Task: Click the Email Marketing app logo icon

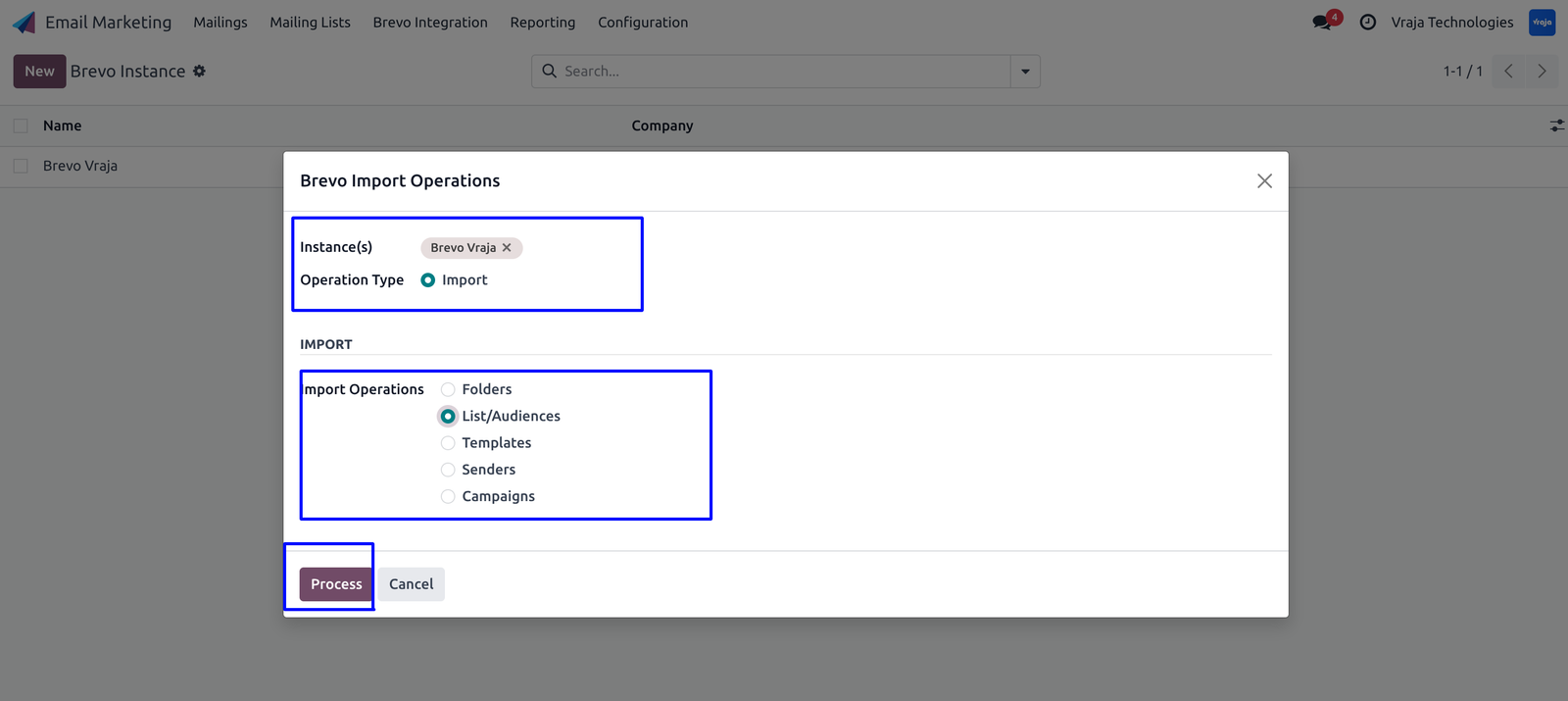Action: point(24,22)
